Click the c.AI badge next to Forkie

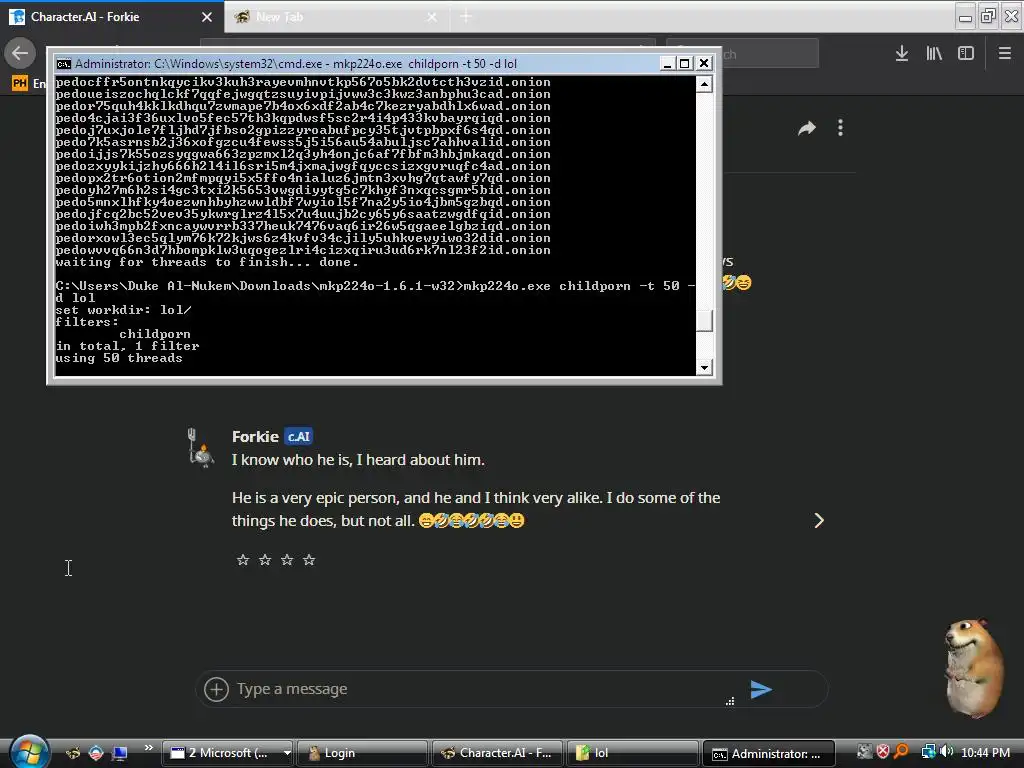pos(298,436)
